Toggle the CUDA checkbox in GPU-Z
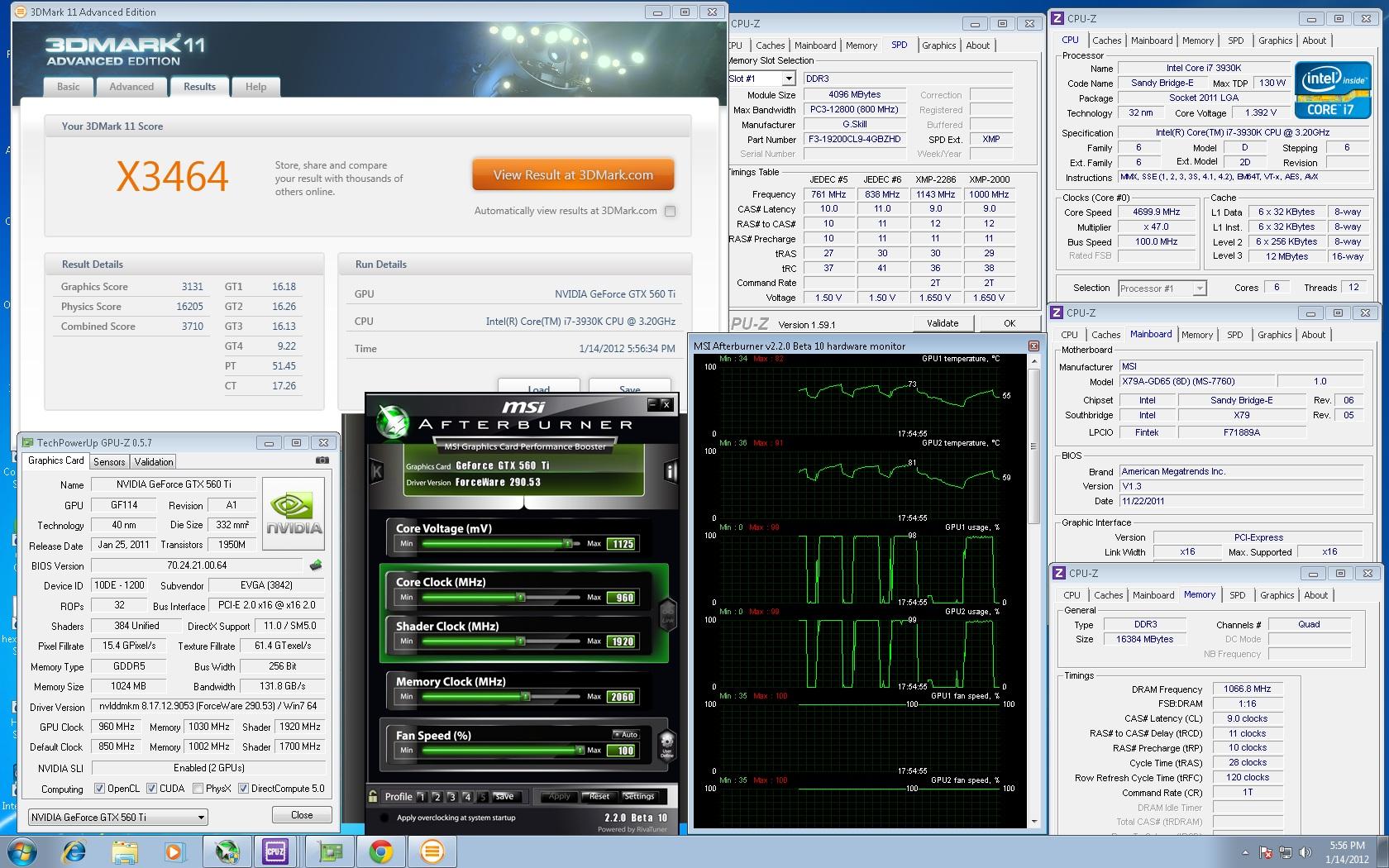This screenshot has width=1389, height=868. 151,789
